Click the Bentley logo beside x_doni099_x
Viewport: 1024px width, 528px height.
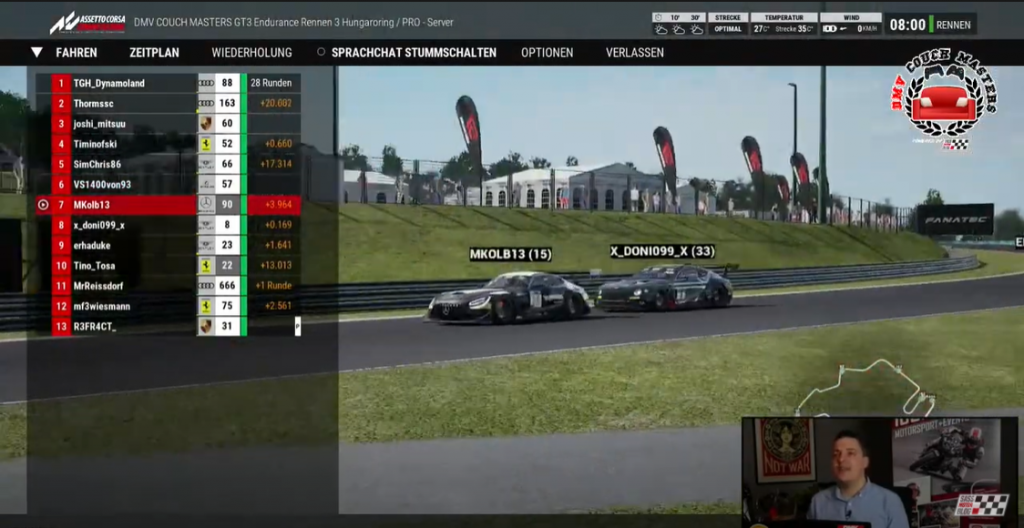pyautogui.click(x=206, y=225)
